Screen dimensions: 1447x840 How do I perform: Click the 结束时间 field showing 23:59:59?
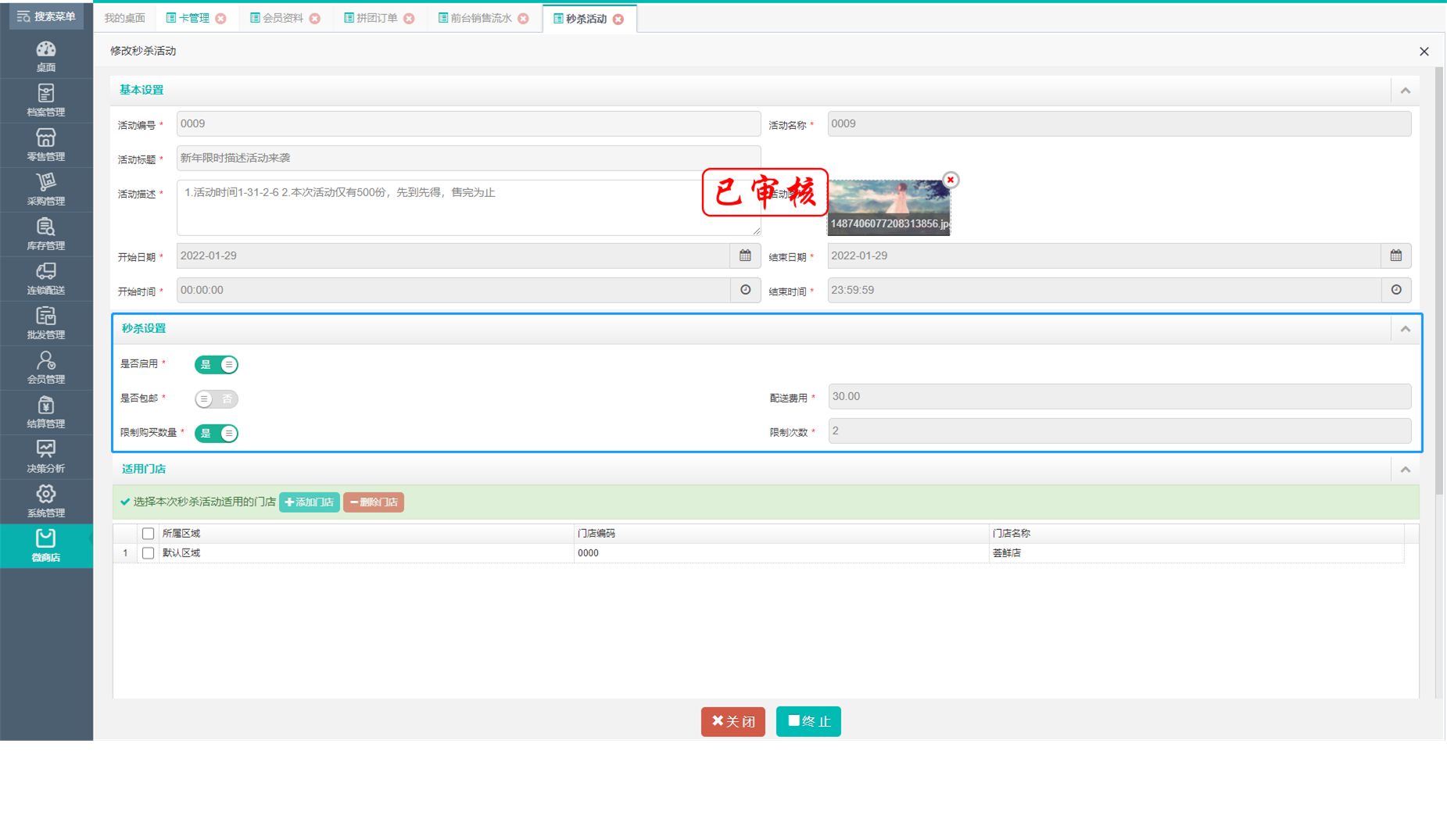pos(1105,290)
